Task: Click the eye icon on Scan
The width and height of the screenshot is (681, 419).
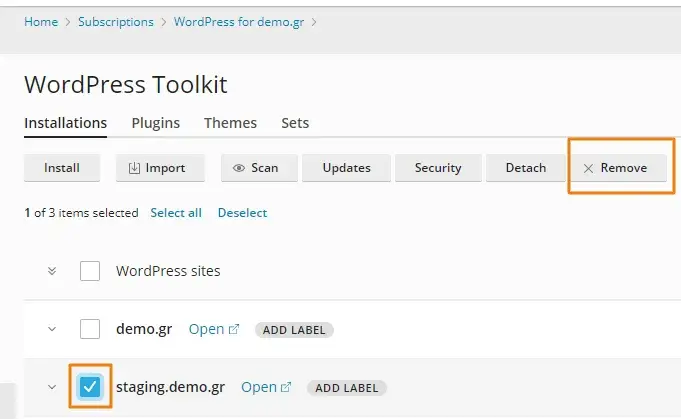Action: (238, 168)
